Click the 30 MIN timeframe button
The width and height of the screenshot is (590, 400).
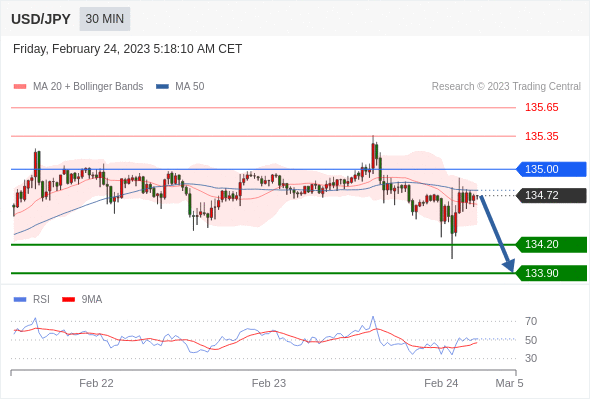pos(105,19)
